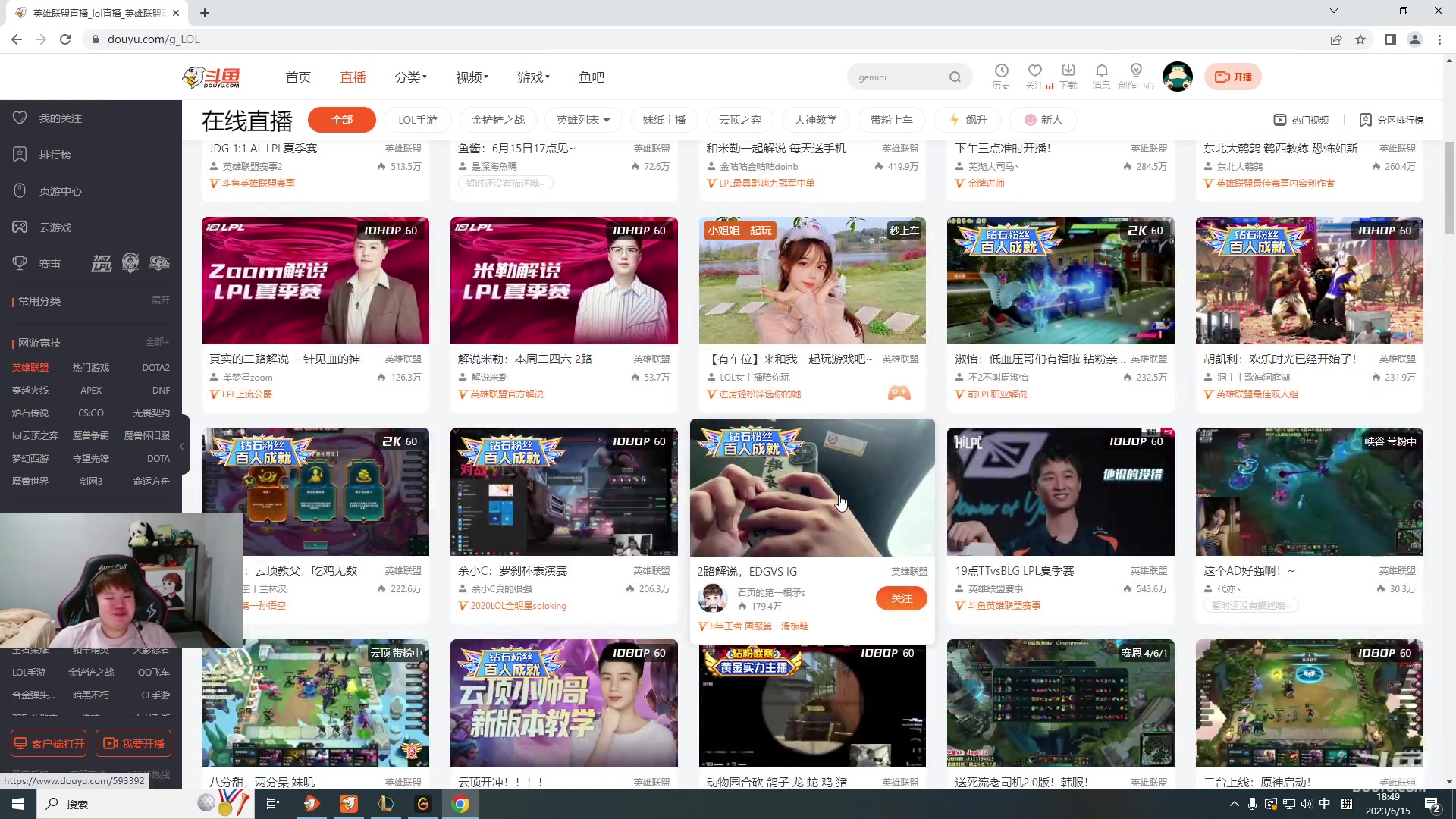
Task: Select the 新人 filter tab
Action: point(1044,120)
